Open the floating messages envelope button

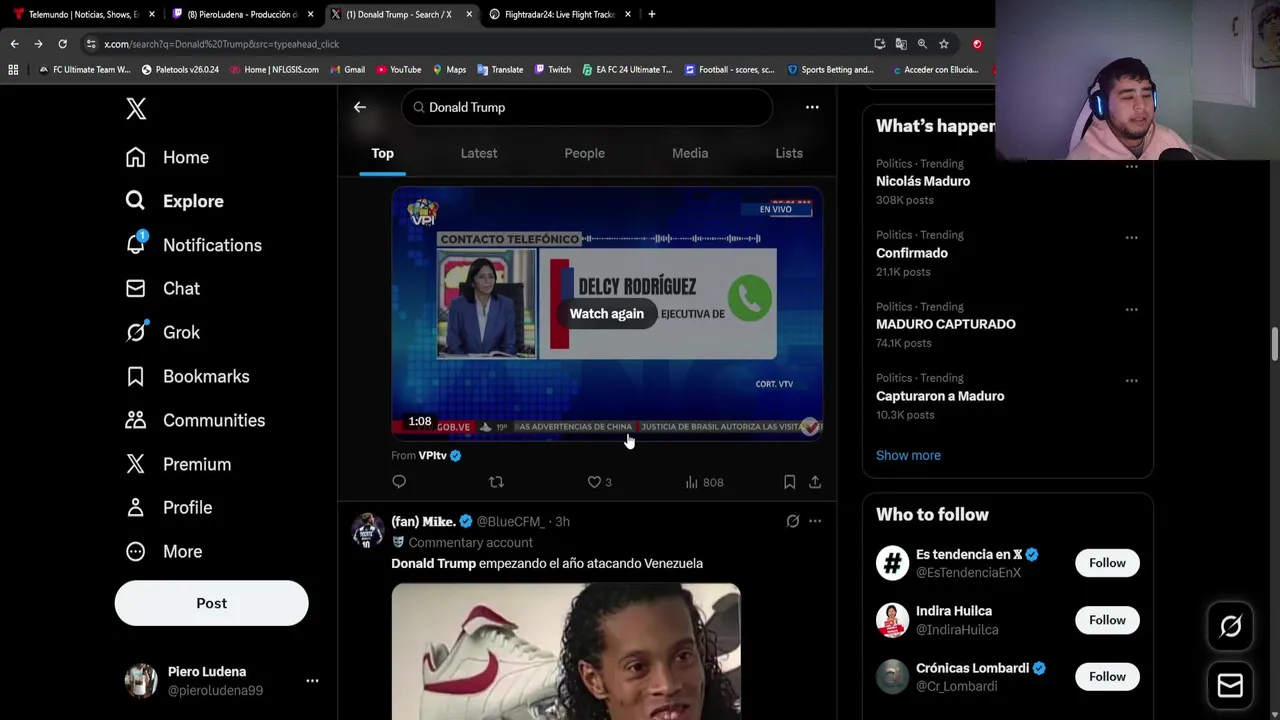[x=1231, y=685]
